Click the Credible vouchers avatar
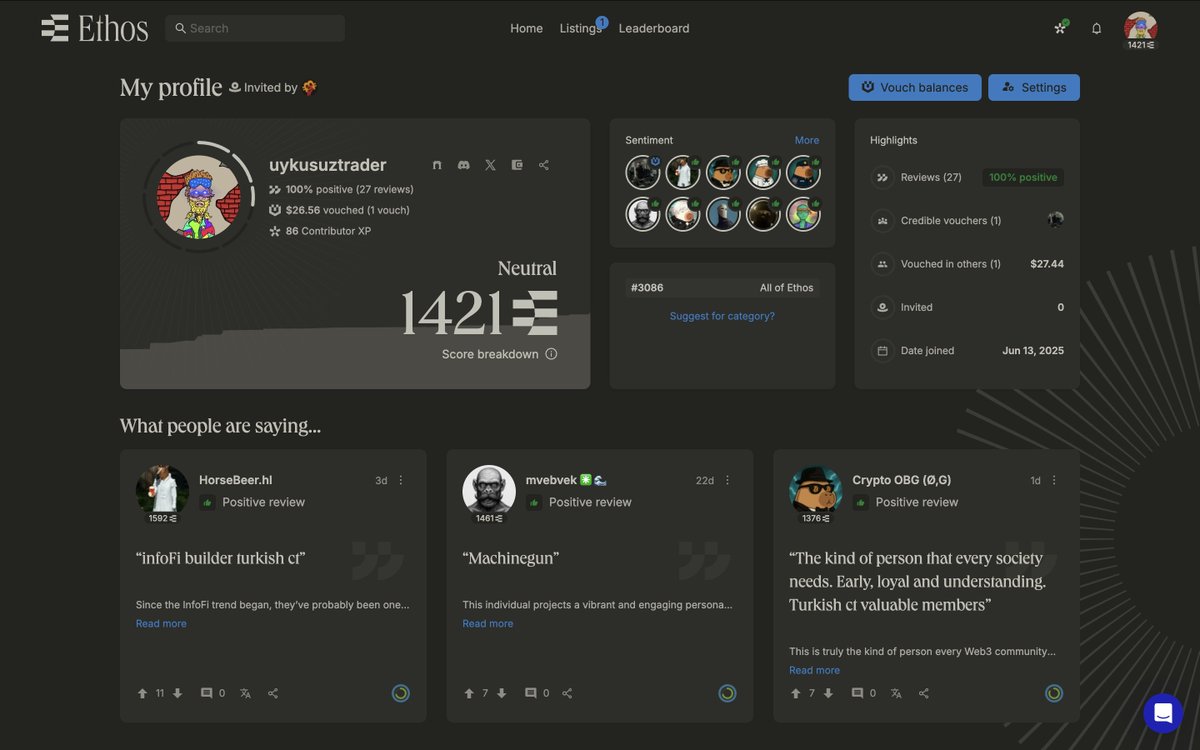This screenshot has width=1200, height=750. click(x=1056, y=220)
